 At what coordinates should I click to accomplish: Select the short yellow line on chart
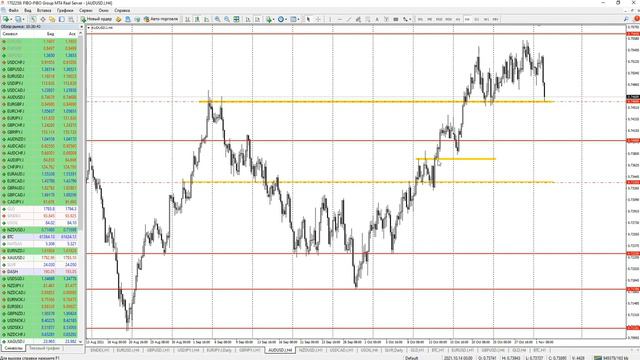[x=456, y=159]
